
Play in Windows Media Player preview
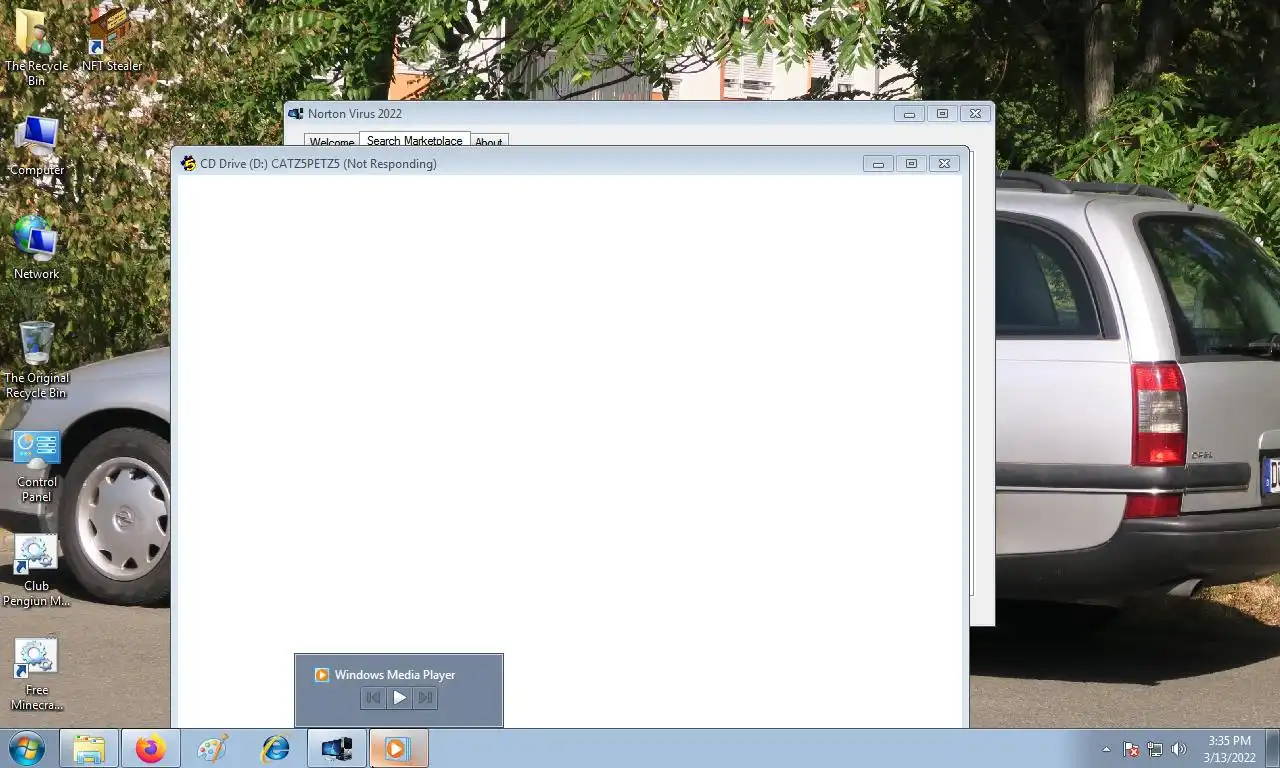[399, 698]
